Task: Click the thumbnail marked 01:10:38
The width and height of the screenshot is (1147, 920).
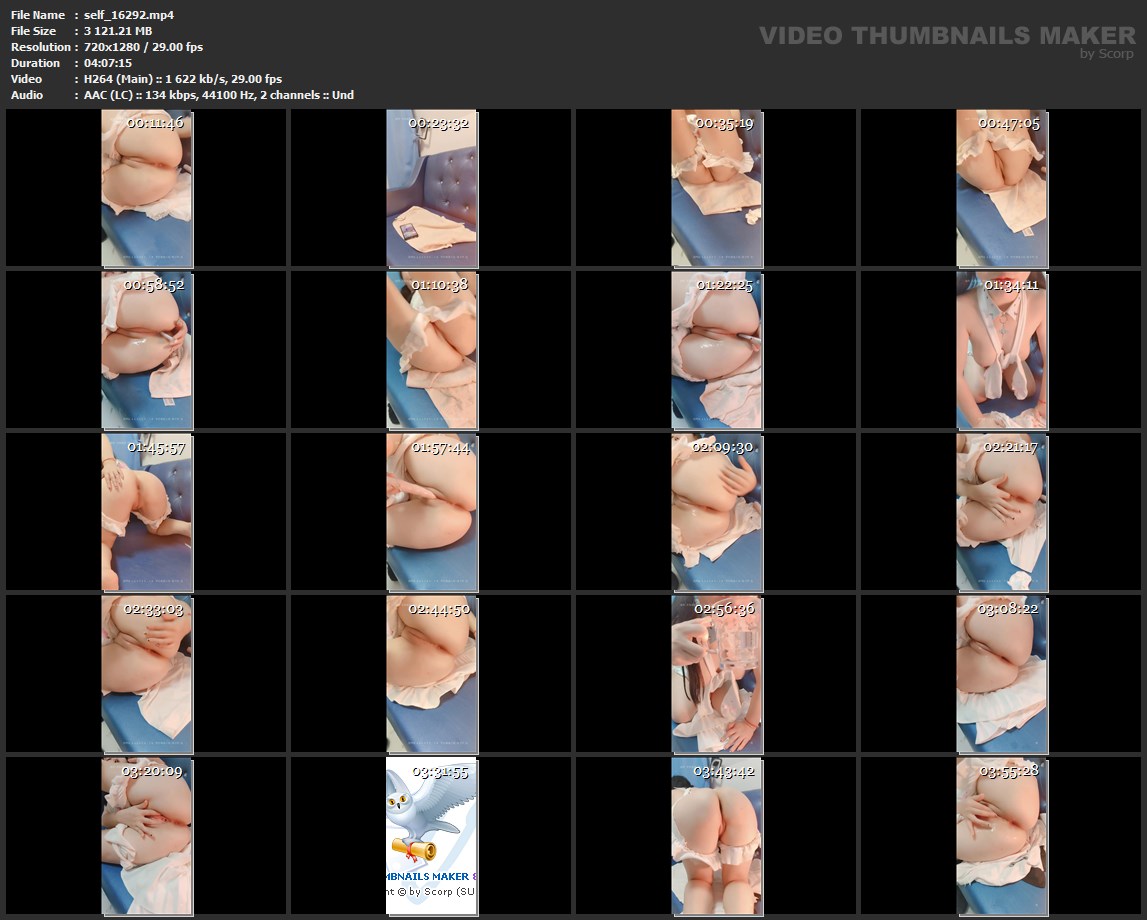Action: coord(431,350)
